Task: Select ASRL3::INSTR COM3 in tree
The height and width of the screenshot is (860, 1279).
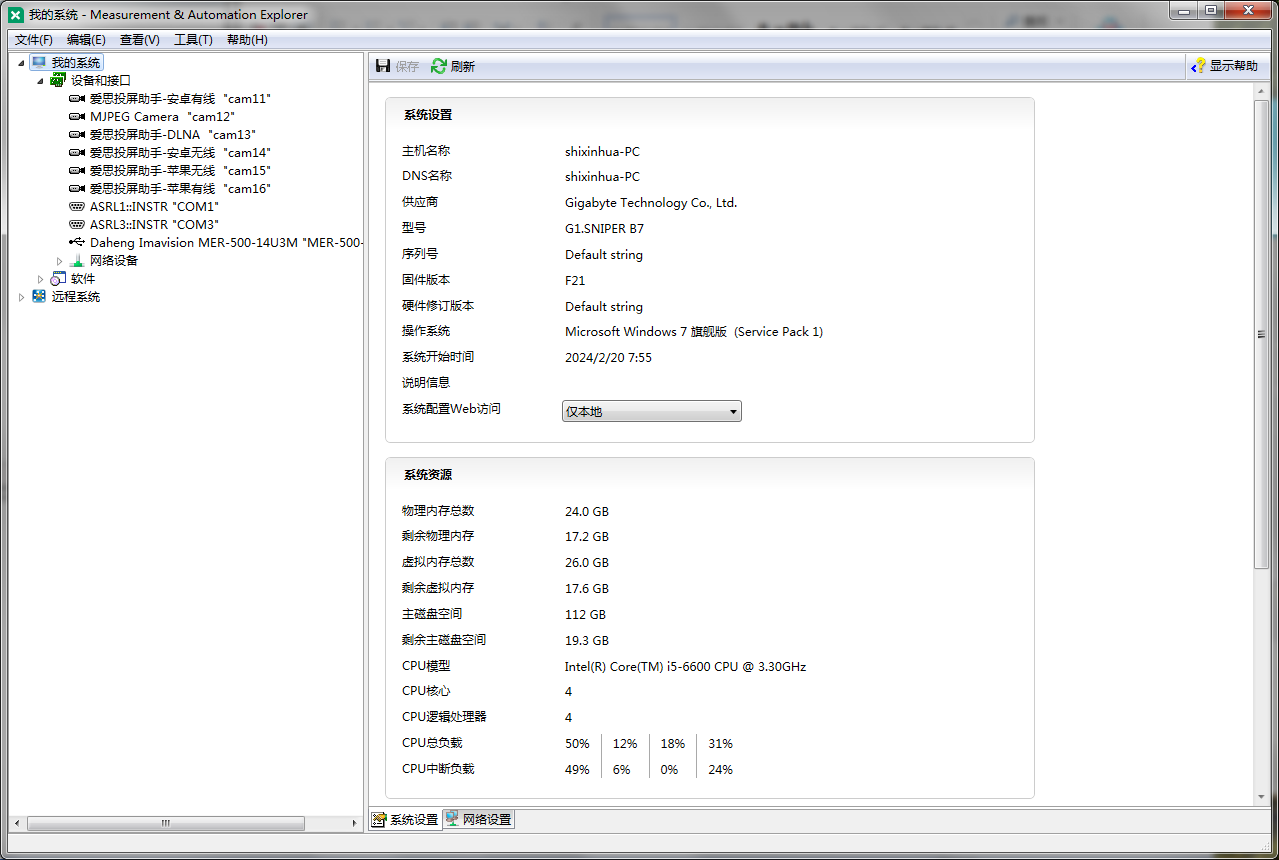Action: tap(154, 225)
